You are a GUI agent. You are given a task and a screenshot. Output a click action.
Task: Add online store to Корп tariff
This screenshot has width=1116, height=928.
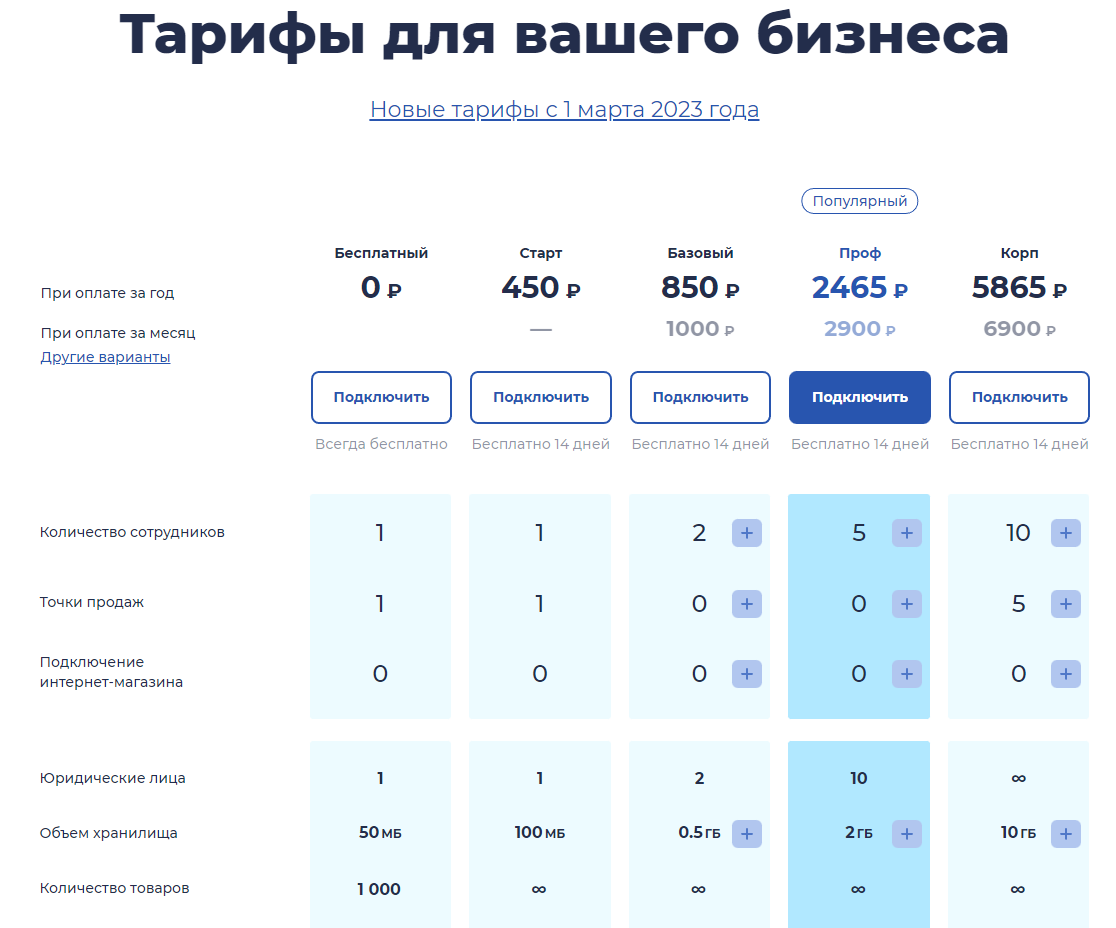pyautogui.click(x=1066, y=674)
